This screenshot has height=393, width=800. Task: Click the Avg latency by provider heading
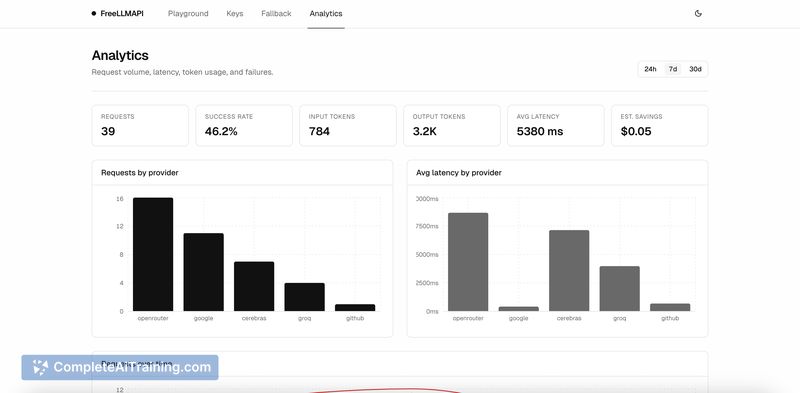(459, 173)
